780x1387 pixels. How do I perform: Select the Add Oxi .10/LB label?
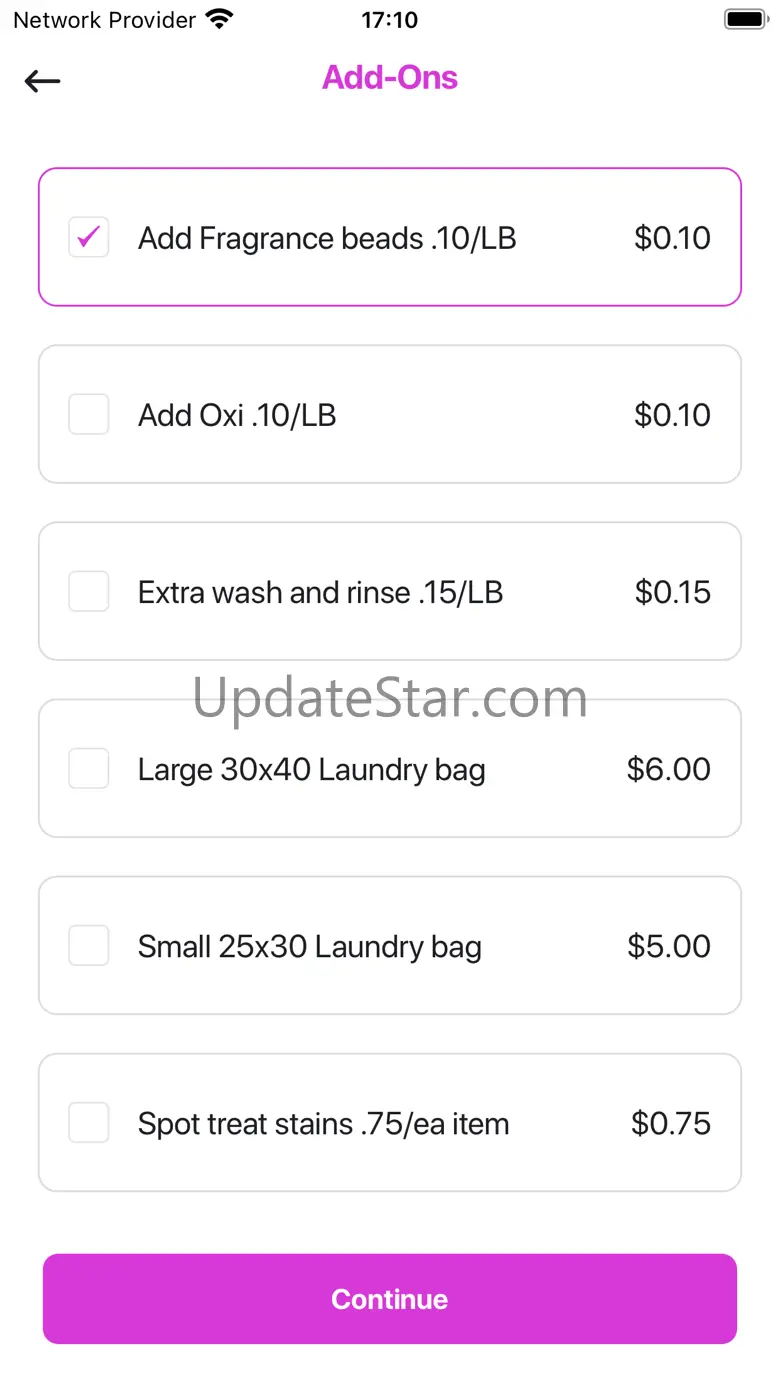[237, 415]
